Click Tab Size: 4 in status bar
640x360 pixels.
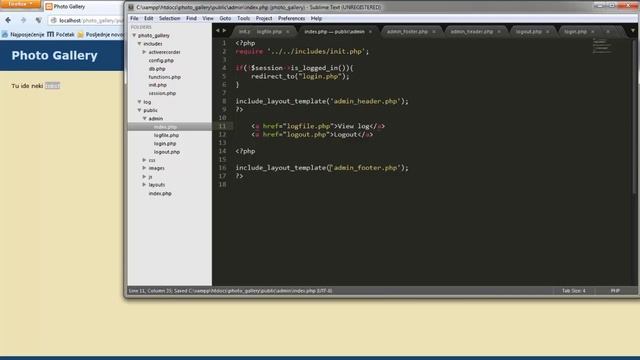click(x=573, y=291)
